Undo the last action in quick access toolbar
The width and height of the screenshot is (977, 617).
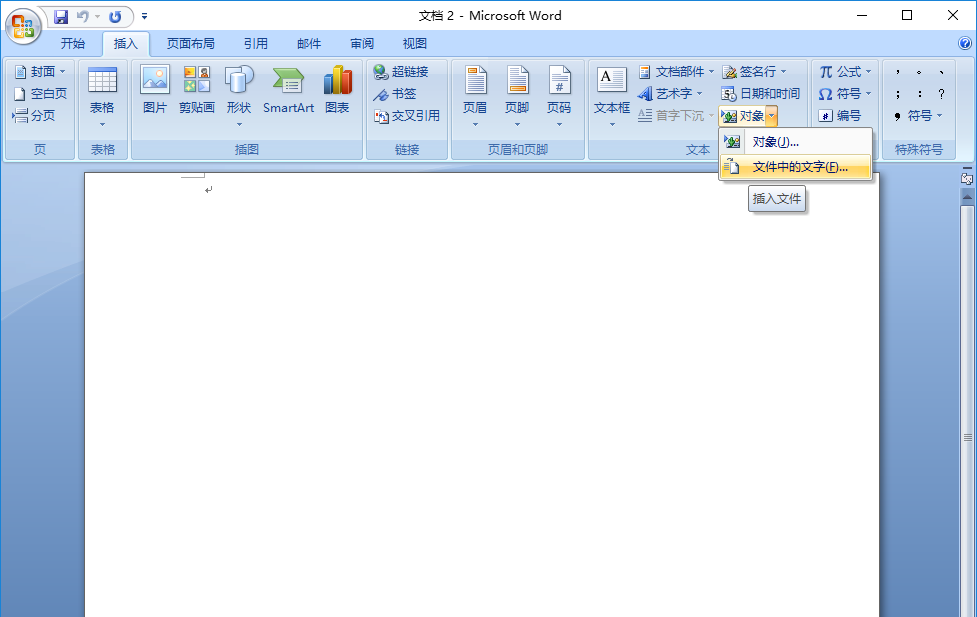83,17
